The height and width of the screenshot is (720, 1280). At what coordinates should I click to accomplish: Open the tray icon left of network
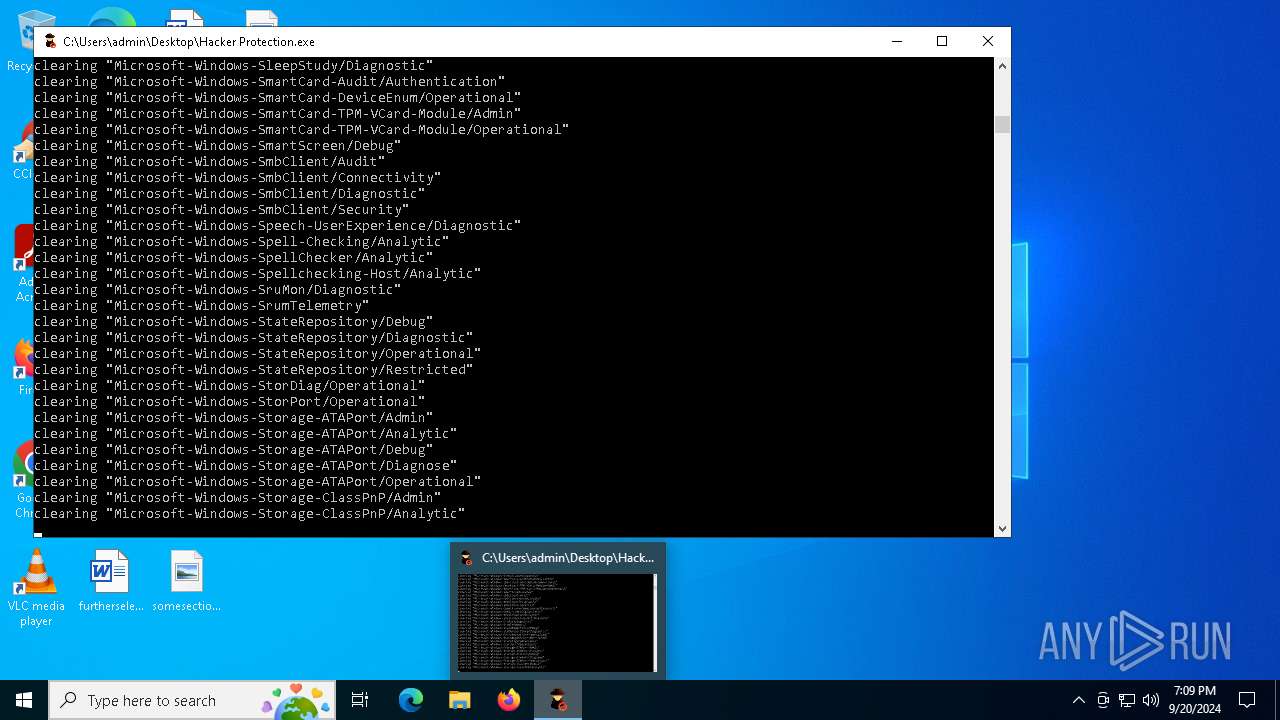click(x=1103, y=700)
